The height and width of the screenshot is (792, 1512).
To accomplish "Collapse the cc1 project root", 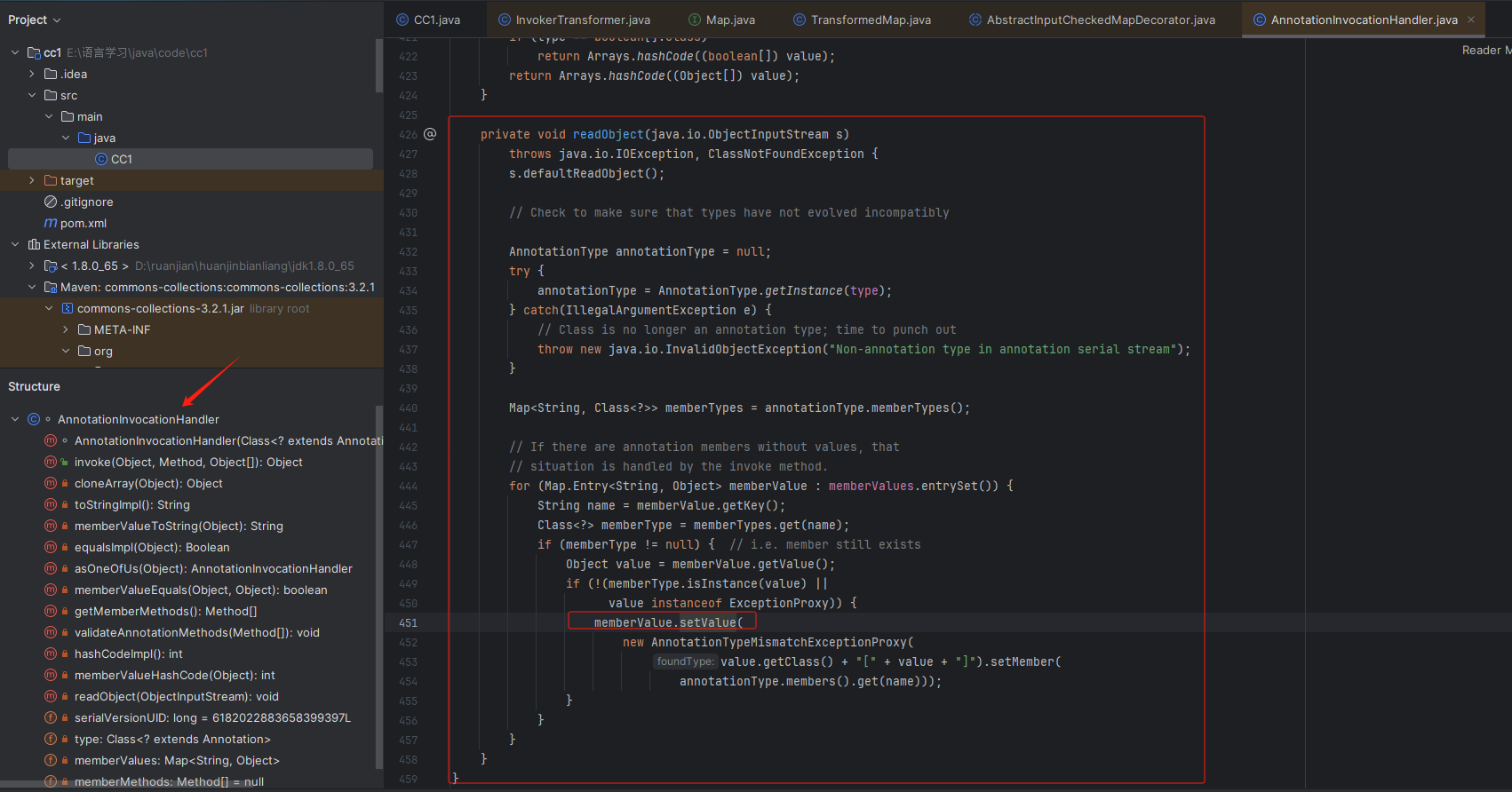I will [15, 52].
